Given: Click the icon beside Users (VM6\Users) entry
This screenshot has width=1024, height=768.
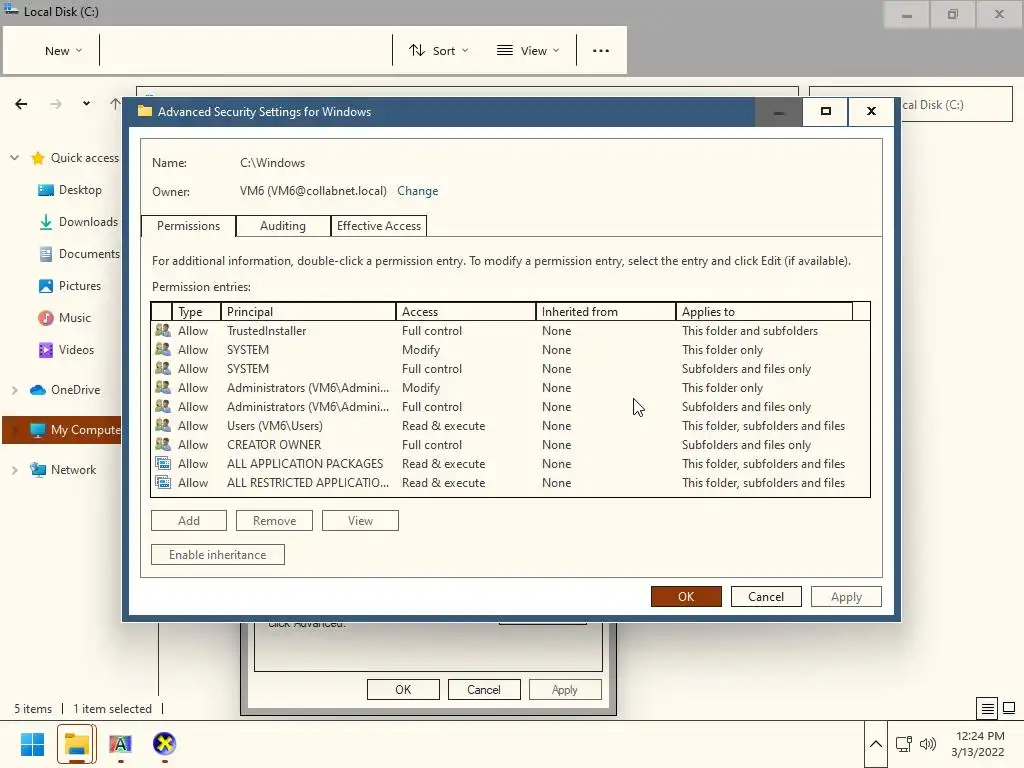Looking at the screenshot, I should pos(163,425).
